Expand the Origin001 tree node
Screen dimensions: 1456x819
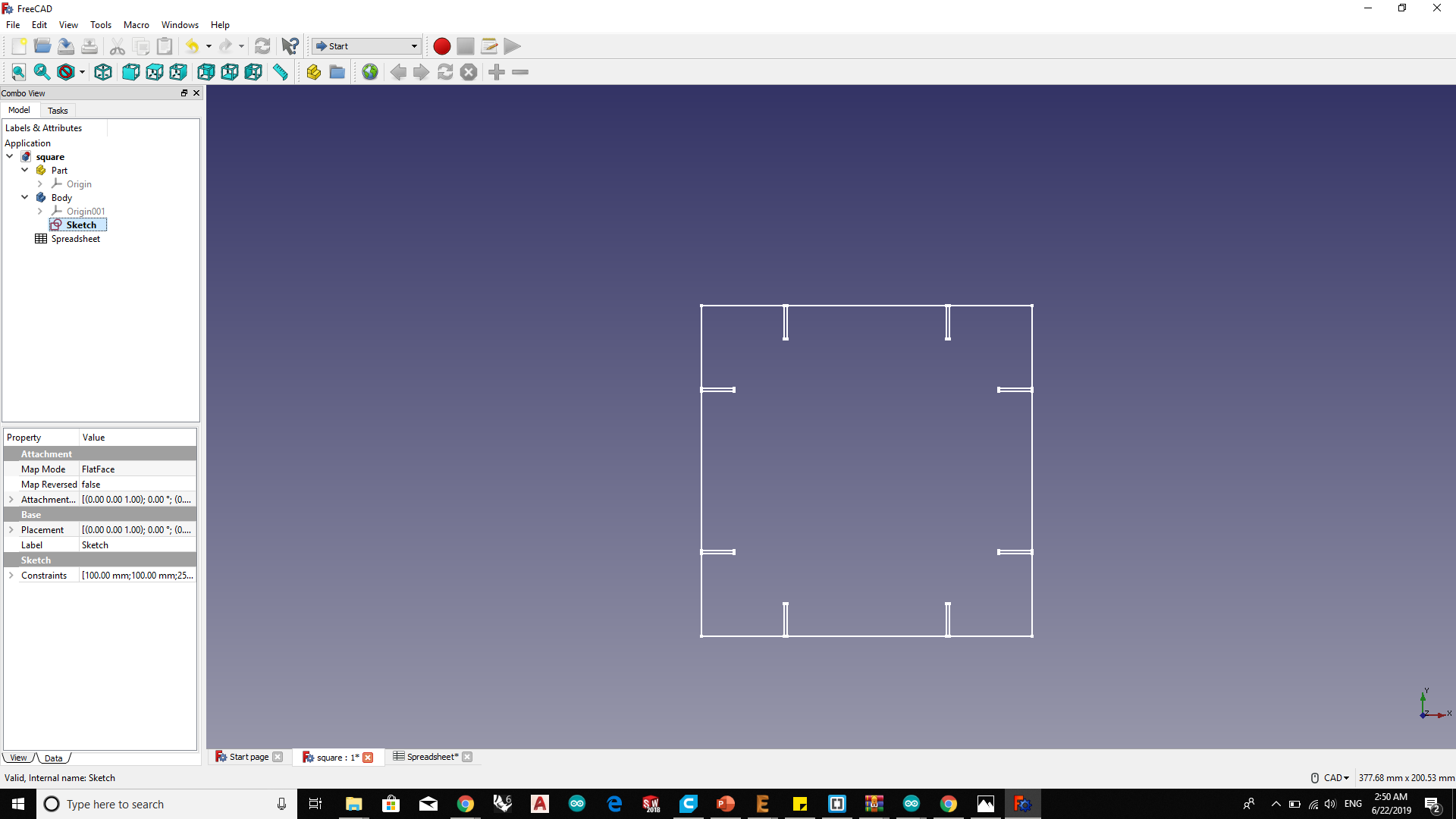coord(40,212)
